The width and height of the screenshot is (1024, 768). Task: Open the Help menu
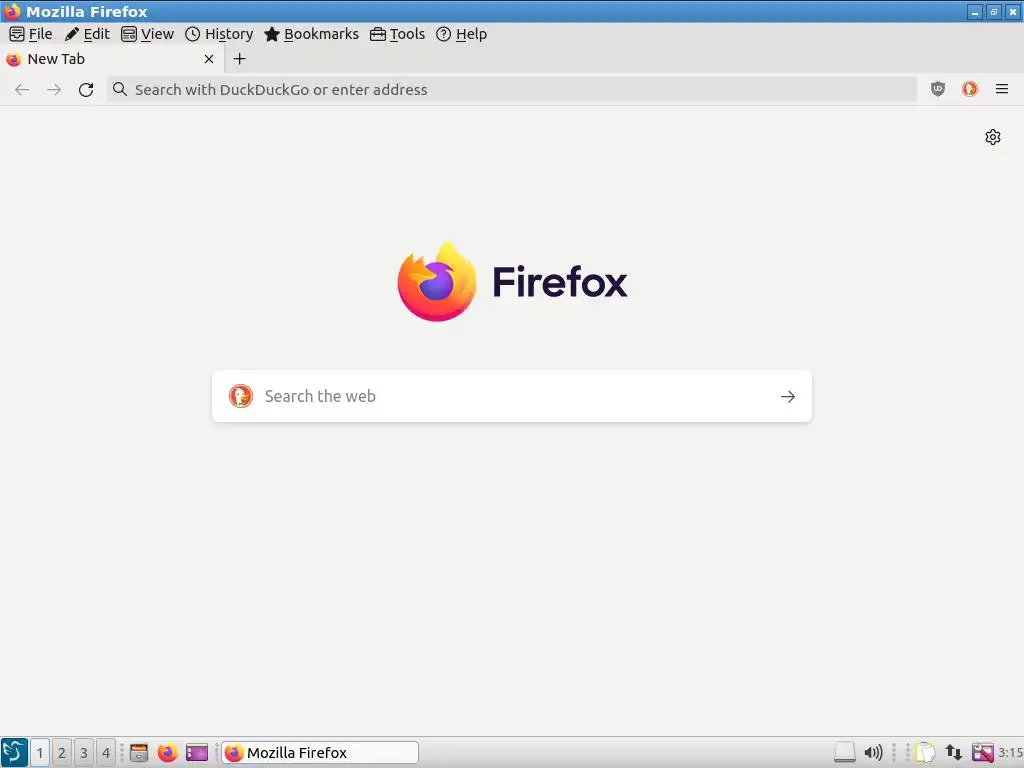(x=461, y=34)
